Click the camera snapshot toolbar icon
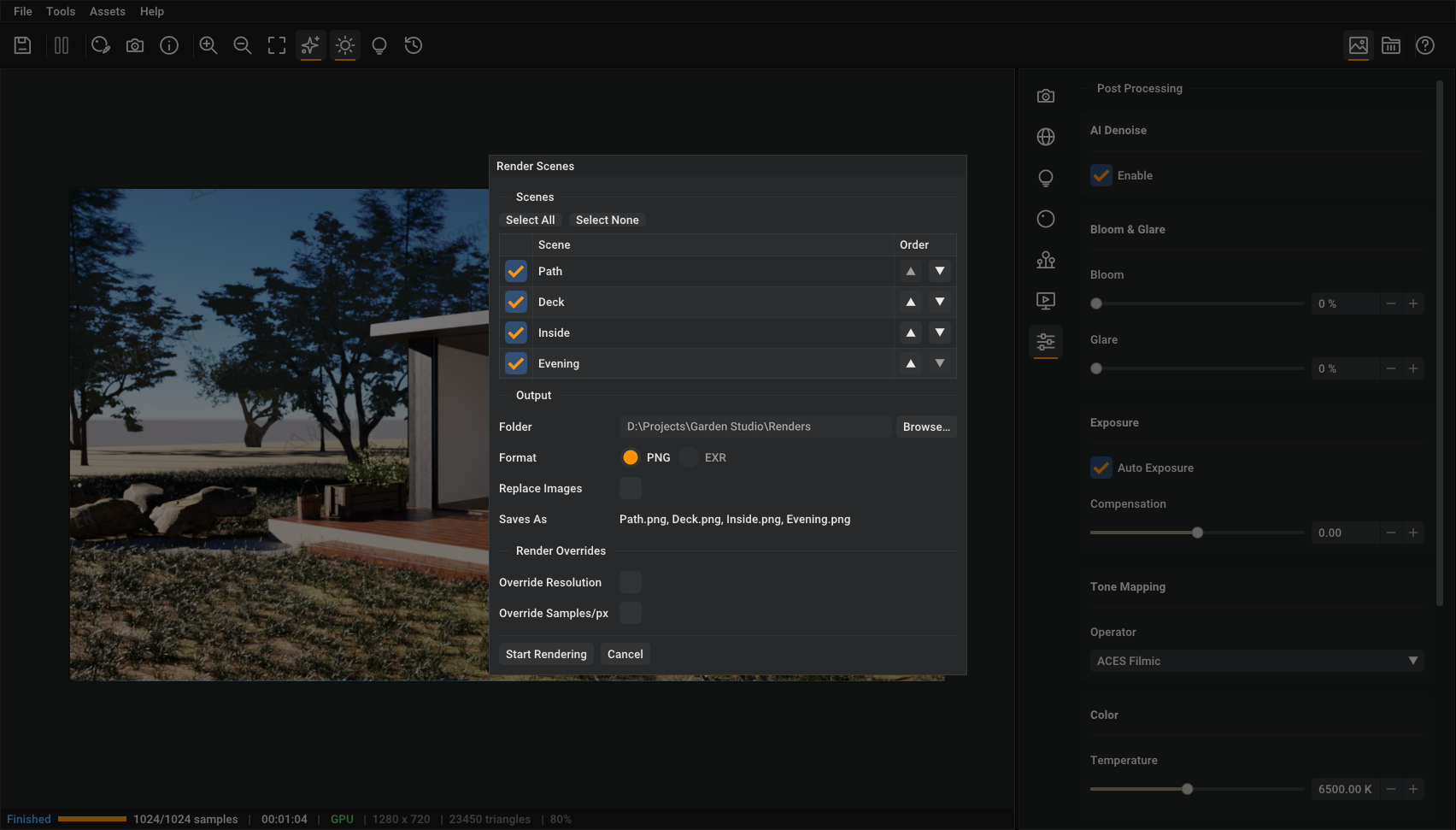 pos(135,45)
